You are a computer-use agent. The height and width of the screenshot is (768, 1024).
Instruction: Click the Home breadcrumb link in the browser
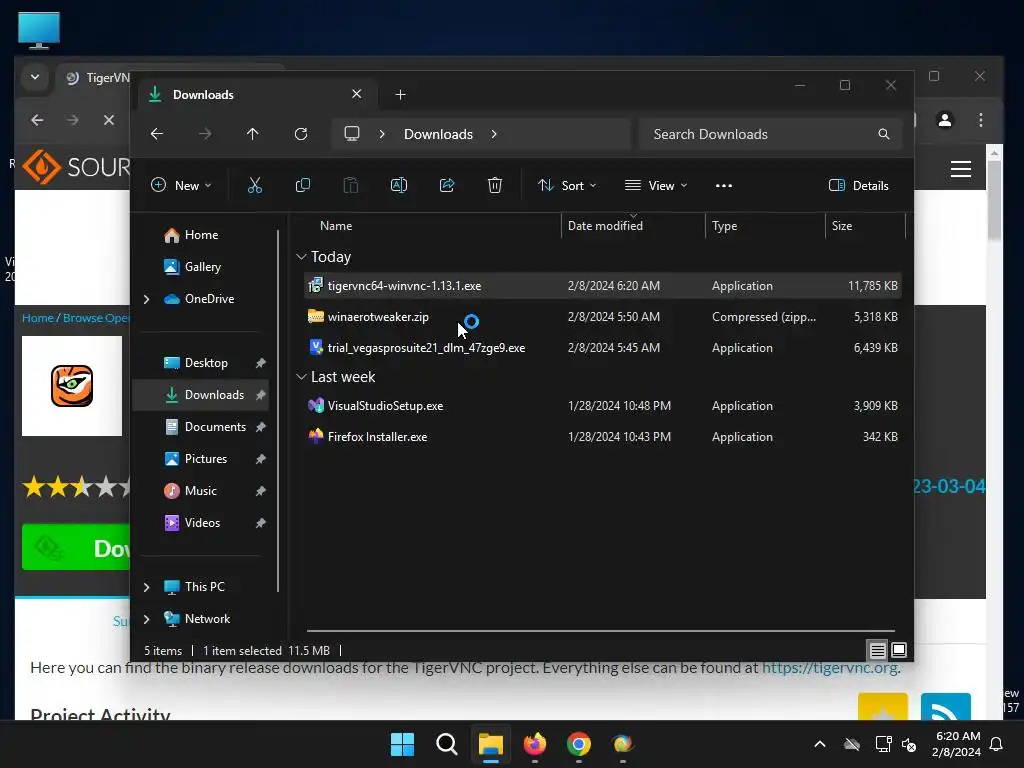(x=38, y=318)
